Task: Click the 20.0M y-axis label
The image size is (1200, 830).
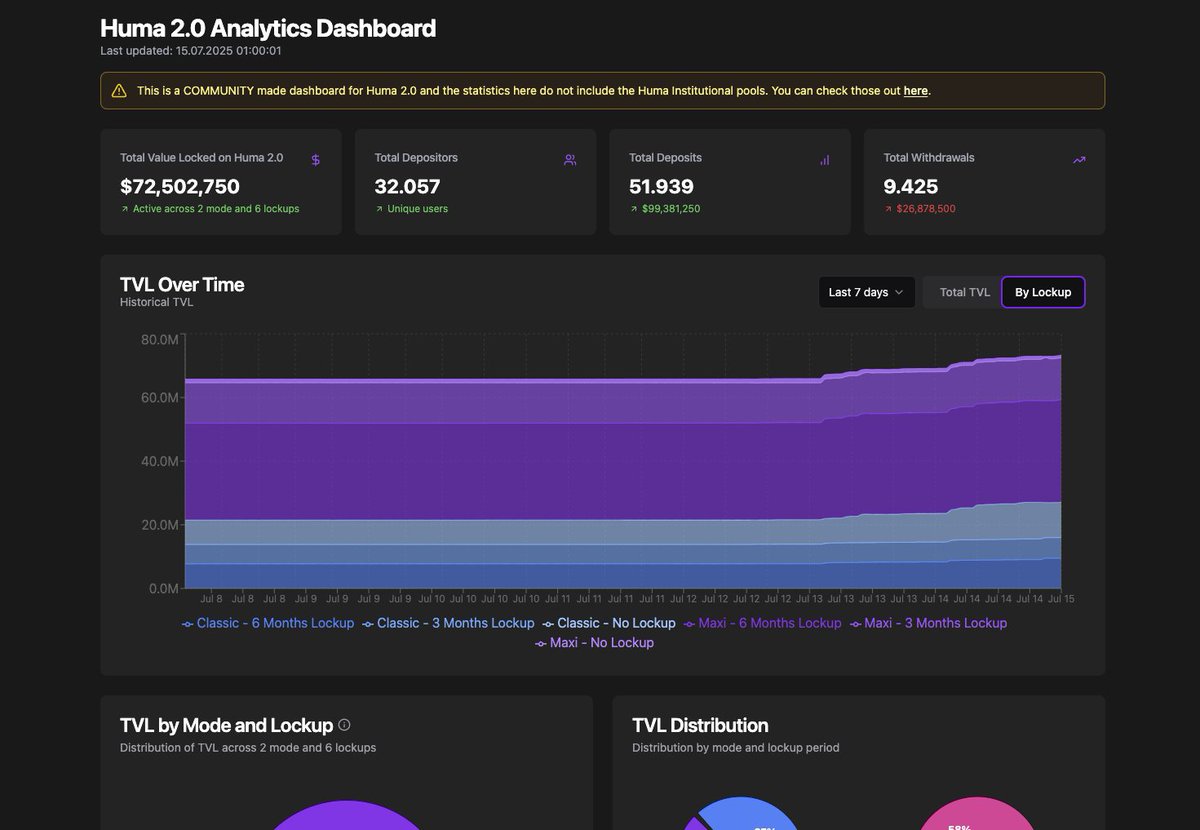Action: [x=160, y=525]
